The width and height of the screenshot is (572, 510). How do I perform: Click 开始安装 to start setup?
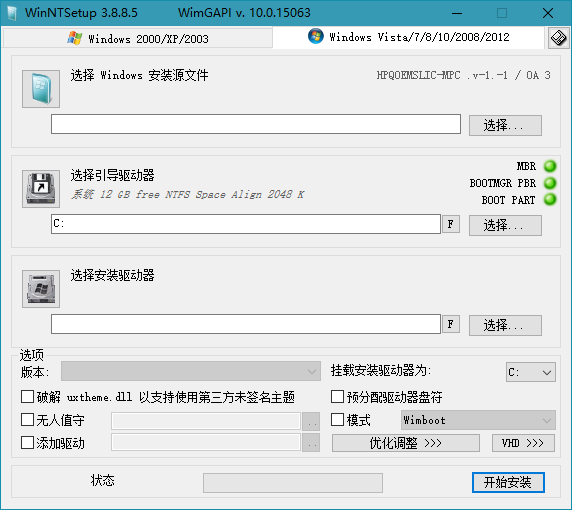pyautogui.click(x=508, y=483)
